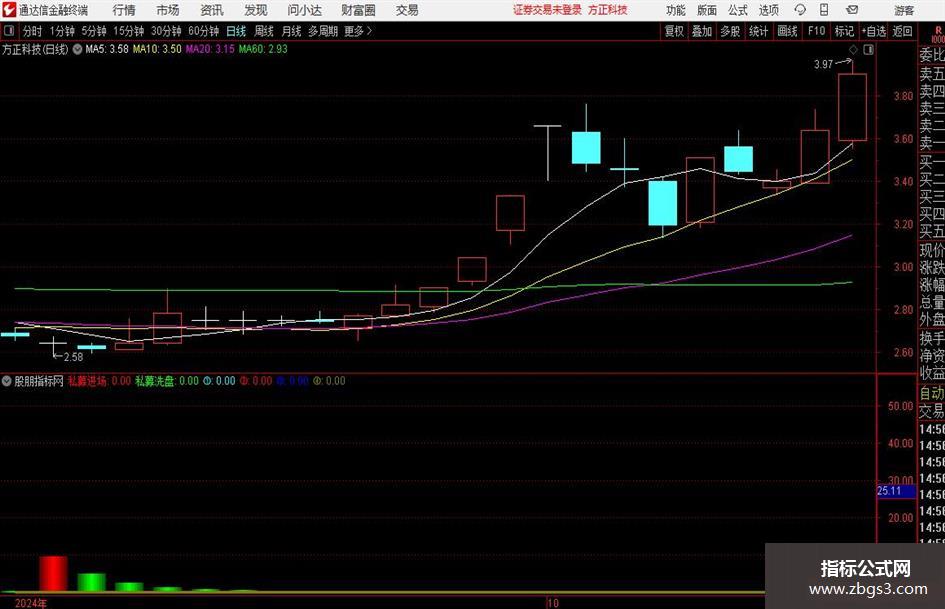Switch to the 15分钟 period tab
This screenshot has height=609, width=945.
coord(128,31)
